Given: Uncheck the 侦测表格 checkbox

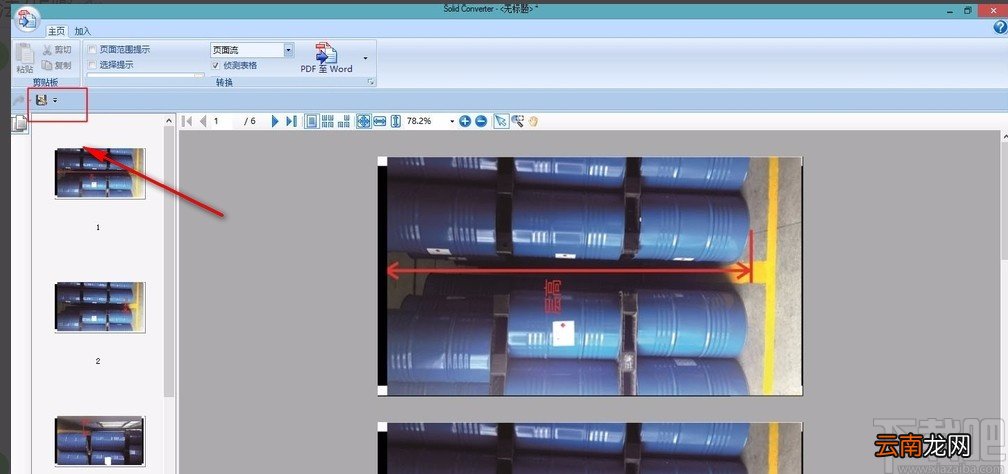Looking at the screenshot, I should [216, 65].
